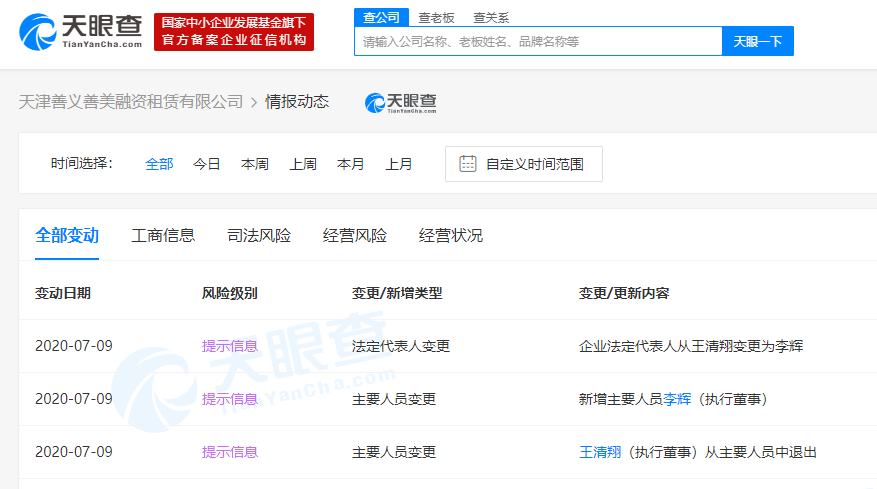Filter by 上周 time range

(303, 164)
